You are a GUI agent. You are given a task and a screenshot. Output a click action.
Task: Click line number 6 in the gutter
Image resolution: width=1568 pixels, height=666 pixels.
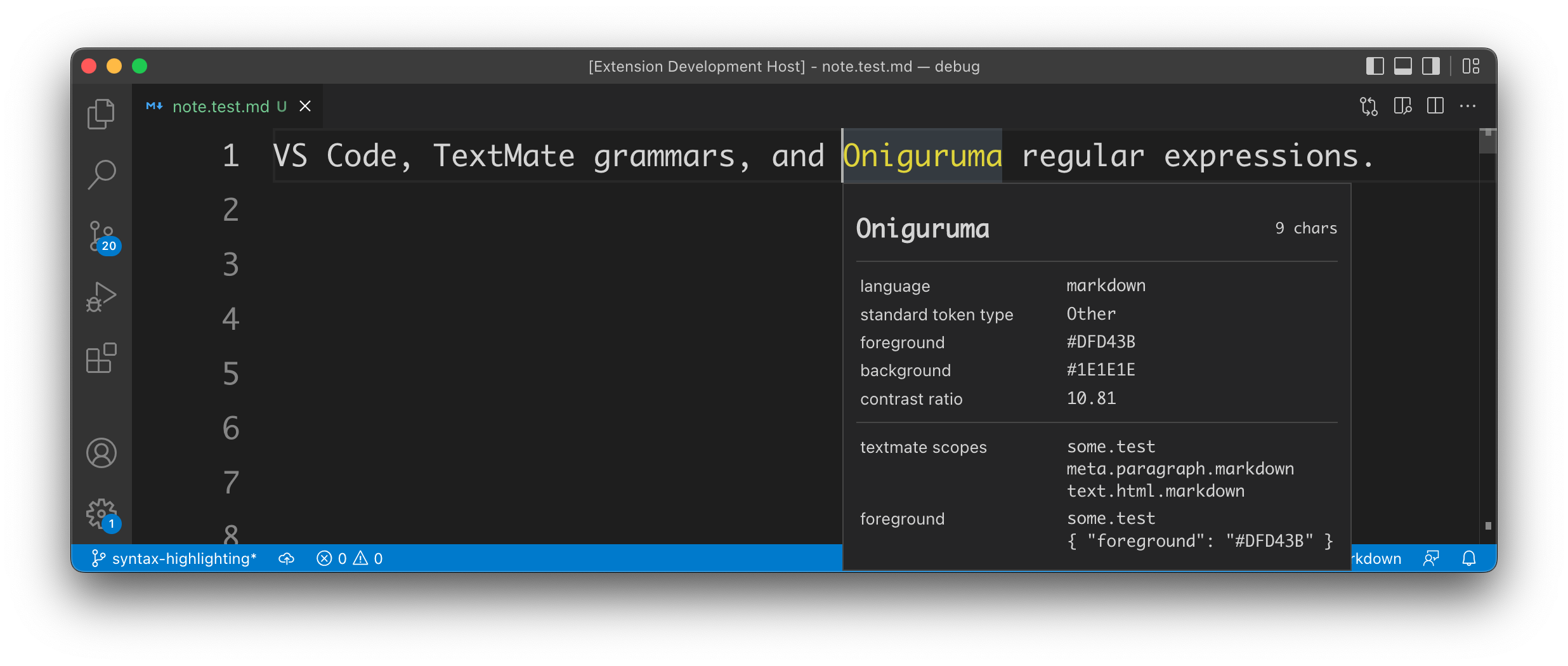(x=231, y=428)
